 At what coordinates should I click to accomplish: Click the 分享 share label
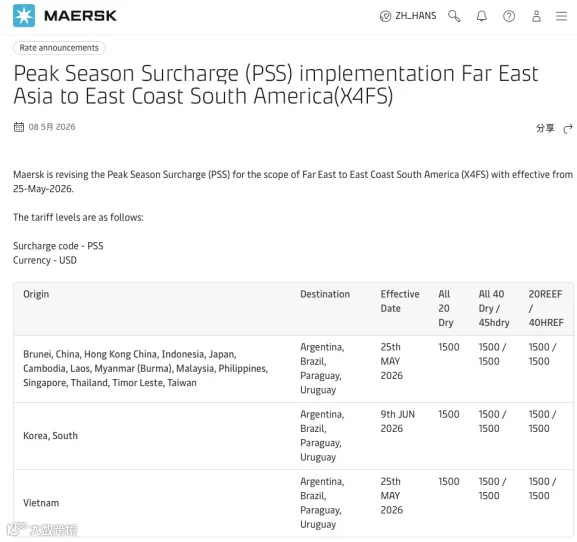coord(545,128)
